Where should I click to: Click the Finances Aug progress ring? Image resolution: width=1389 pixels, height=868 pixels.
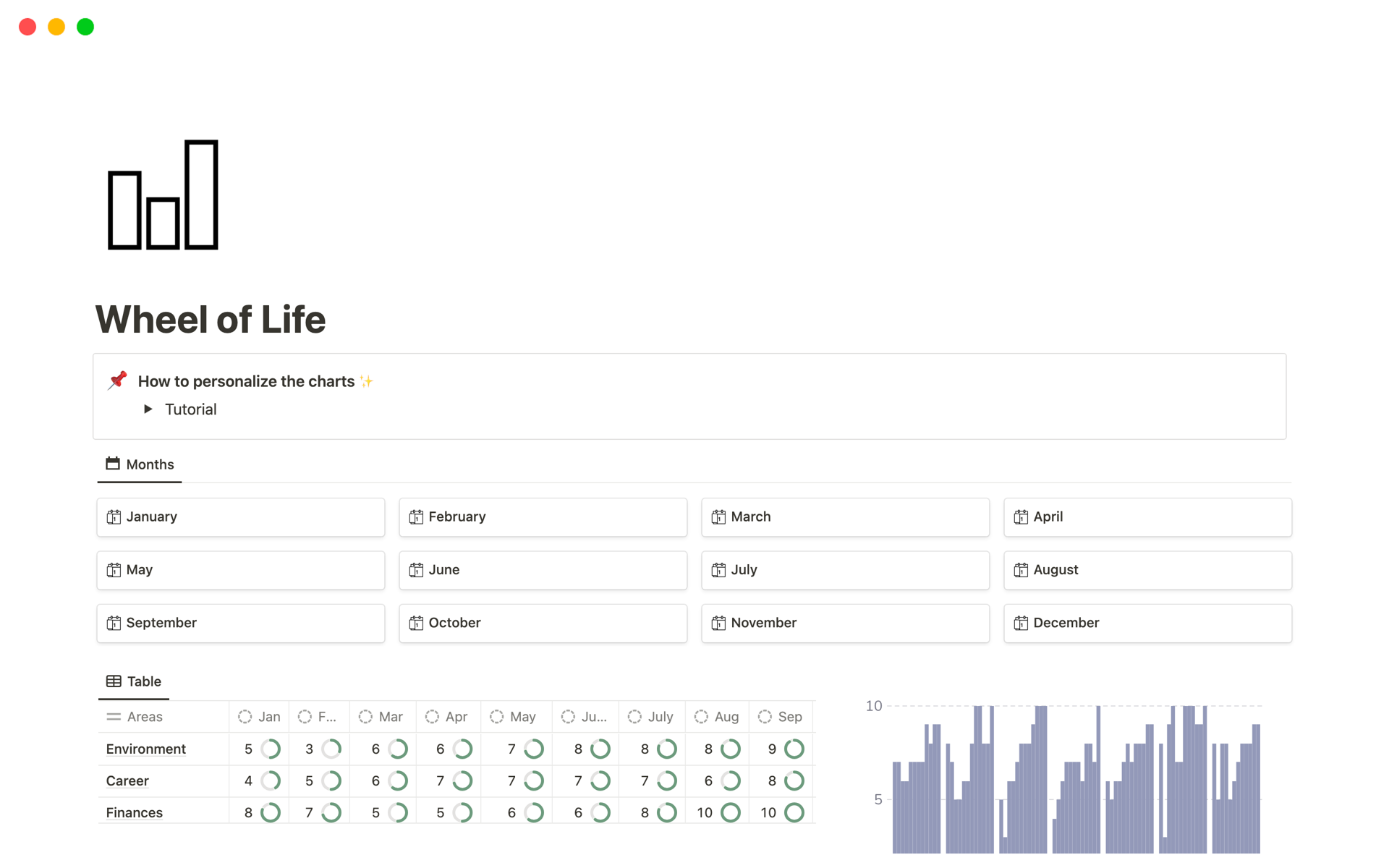731,812
